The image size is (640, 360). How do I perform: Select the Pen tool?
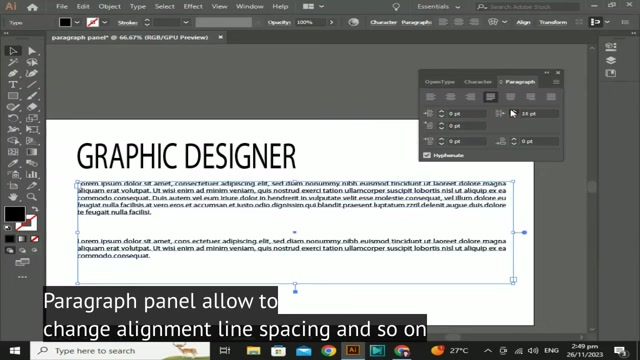(13, 73)
